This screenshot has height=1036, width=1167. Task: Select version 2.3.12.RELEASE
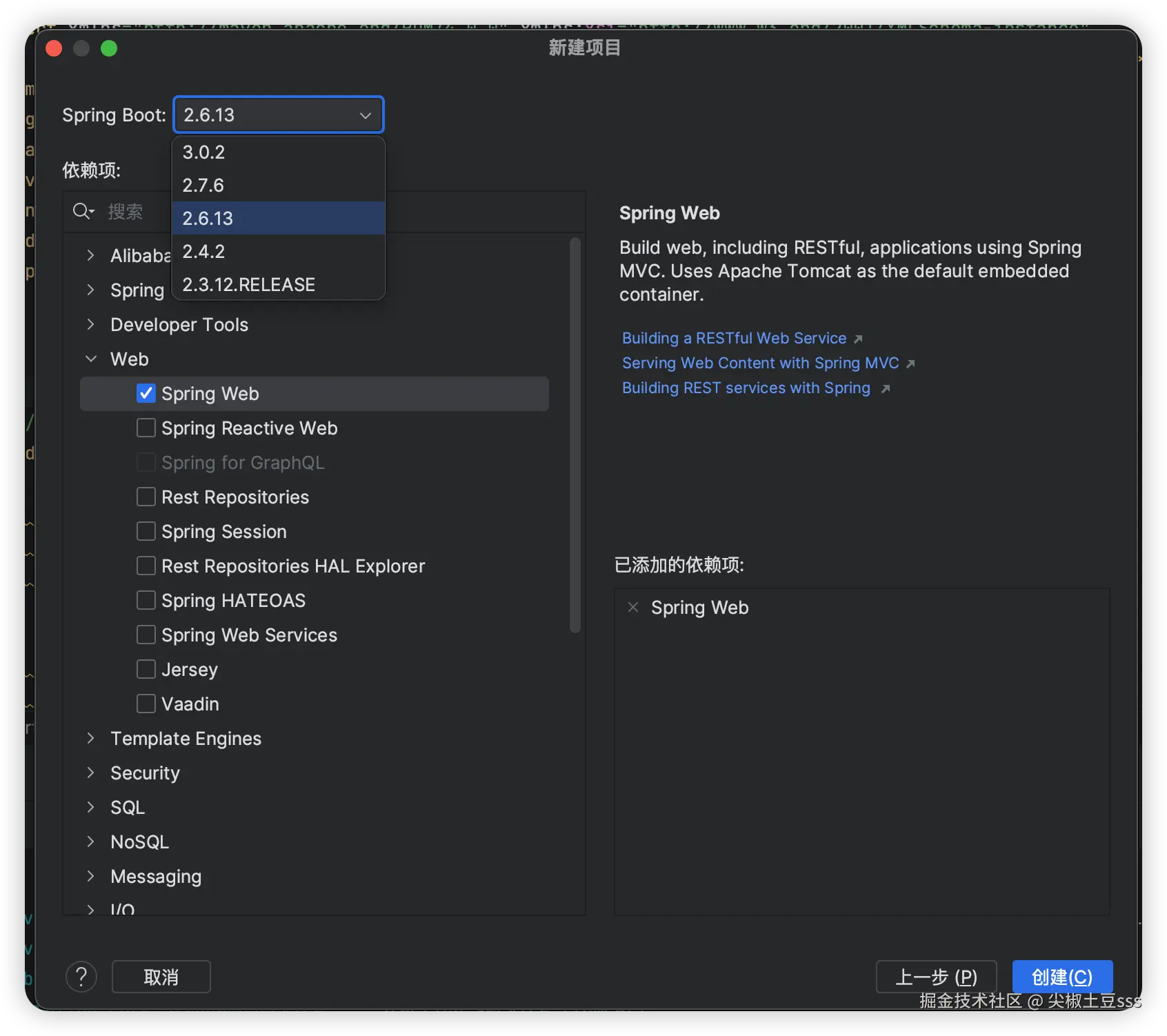tap(279, 284)
